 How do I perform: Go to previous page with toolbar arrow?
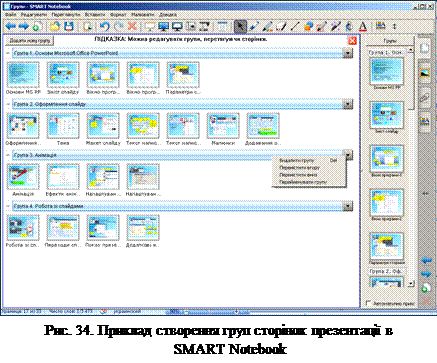pos(11,26)
